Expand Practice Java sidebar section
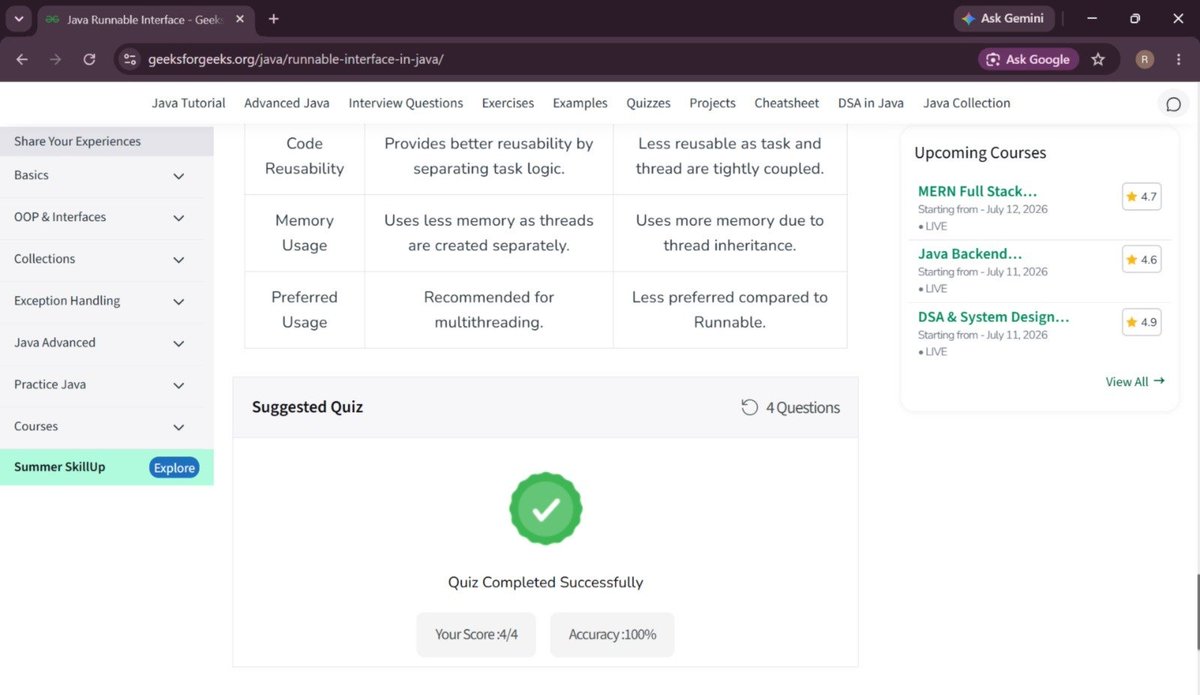Image resolution: width=1200 pixels, height=695 pixels. [106, 385]
